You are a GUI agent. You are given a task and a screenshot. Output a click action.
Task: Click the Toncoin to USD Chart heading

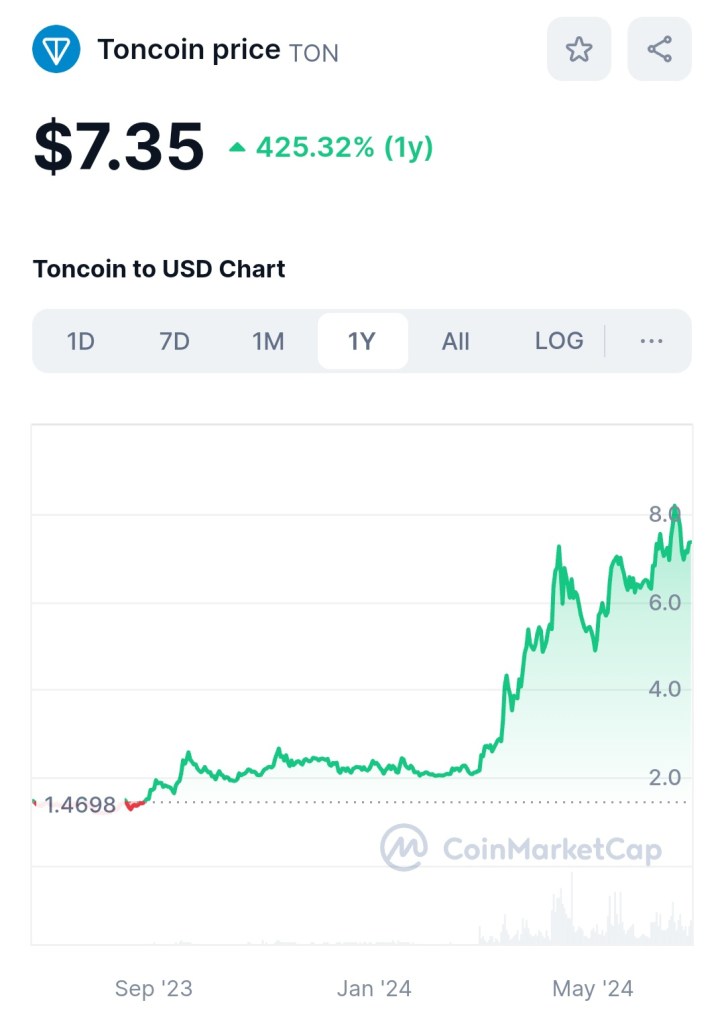point(159,269)
